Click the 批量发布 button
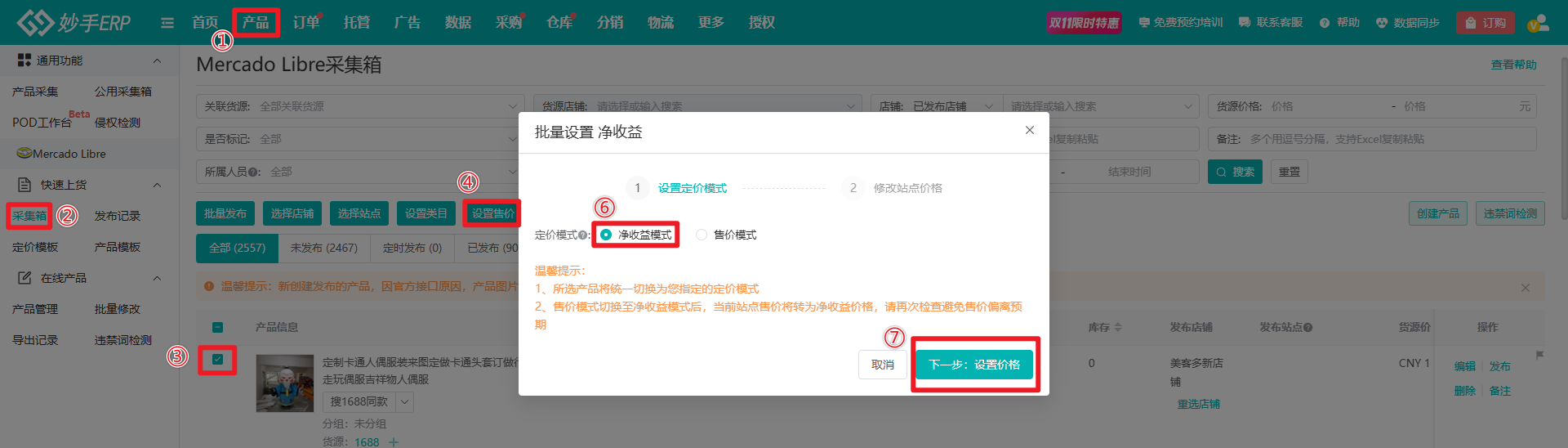This screenshot has height=448, width=1568. coord(225,213)
